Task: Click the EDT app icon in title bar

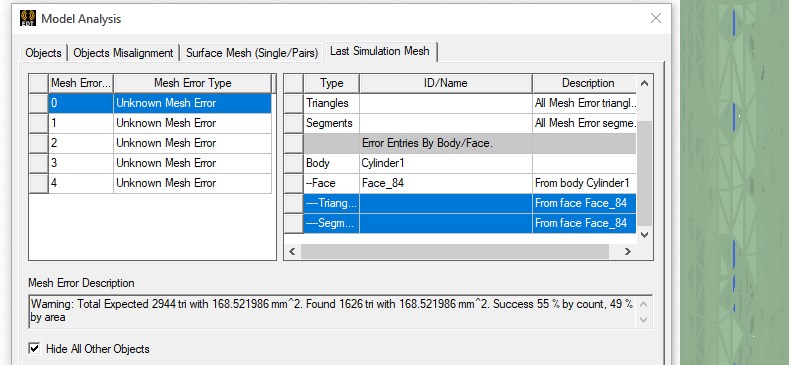Action: point(28,19)
